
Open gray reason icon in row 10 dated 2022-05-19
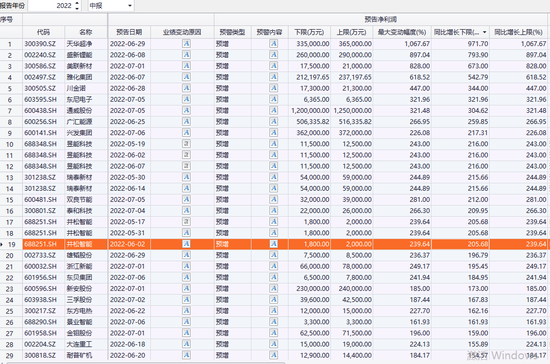(x=186, y=144)
